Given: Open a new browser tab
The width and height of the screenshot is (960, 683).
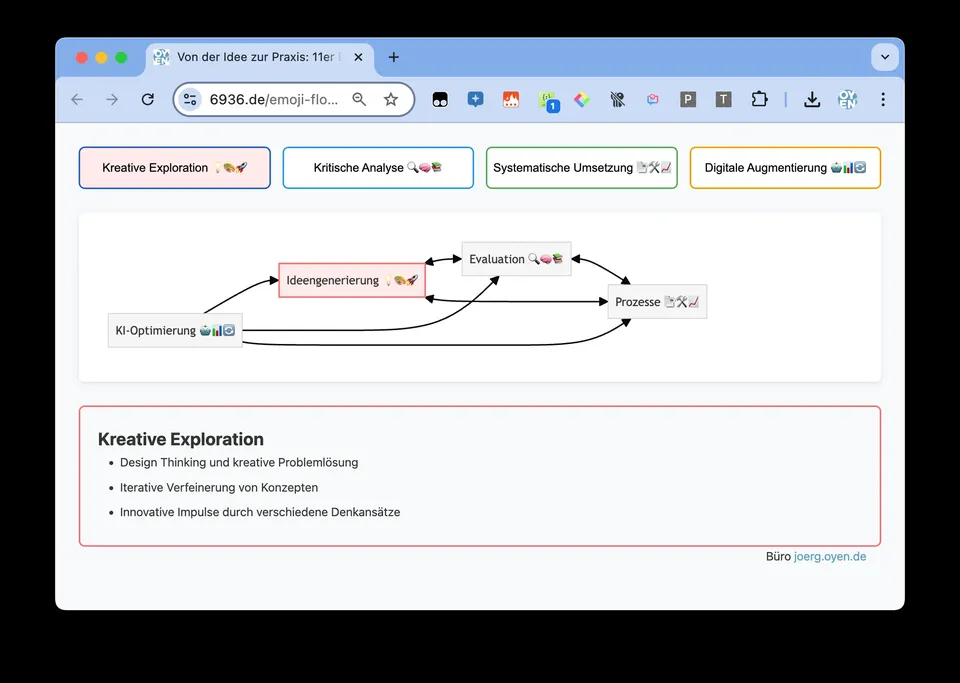Looking at the screenshot, I should [394, 57].
